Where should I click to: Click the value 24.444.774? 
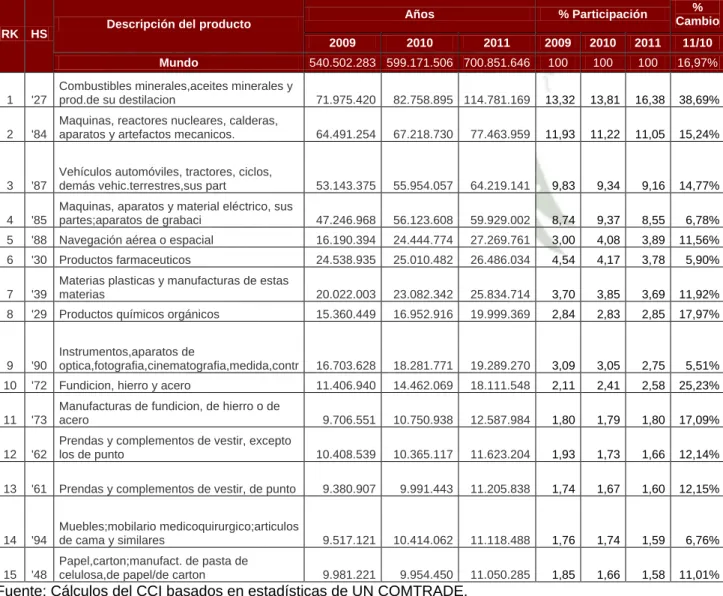[423, 240]
